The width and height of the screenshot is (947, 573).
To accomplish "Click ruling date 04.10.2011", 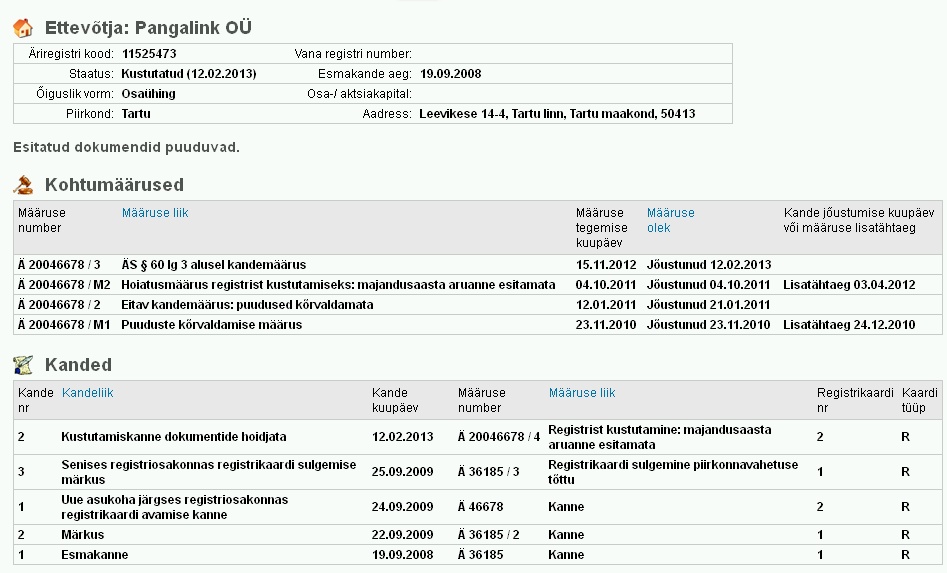I will (606, 284).
